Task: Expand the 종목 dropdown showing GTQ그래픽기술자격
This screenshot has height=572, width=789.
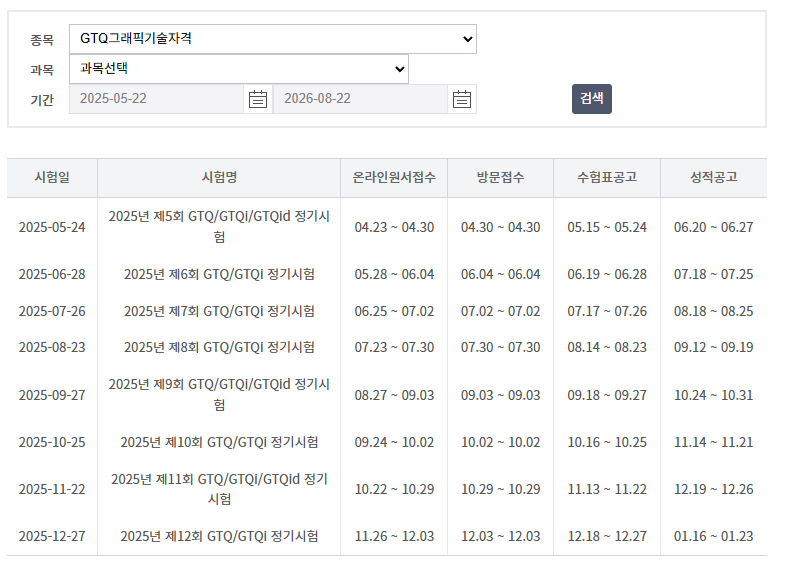Action: point(273,39)
